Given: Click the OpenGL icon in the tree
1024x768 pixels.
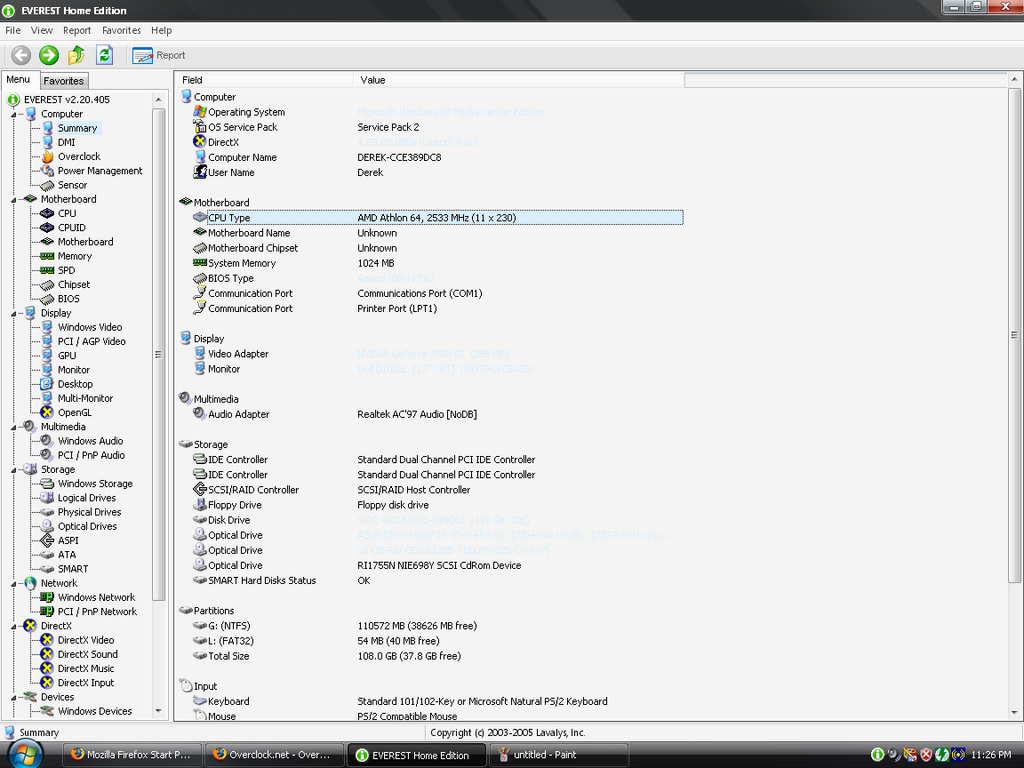Looking at the screenshot, I should pyautogui.click(x=47, y=413).
